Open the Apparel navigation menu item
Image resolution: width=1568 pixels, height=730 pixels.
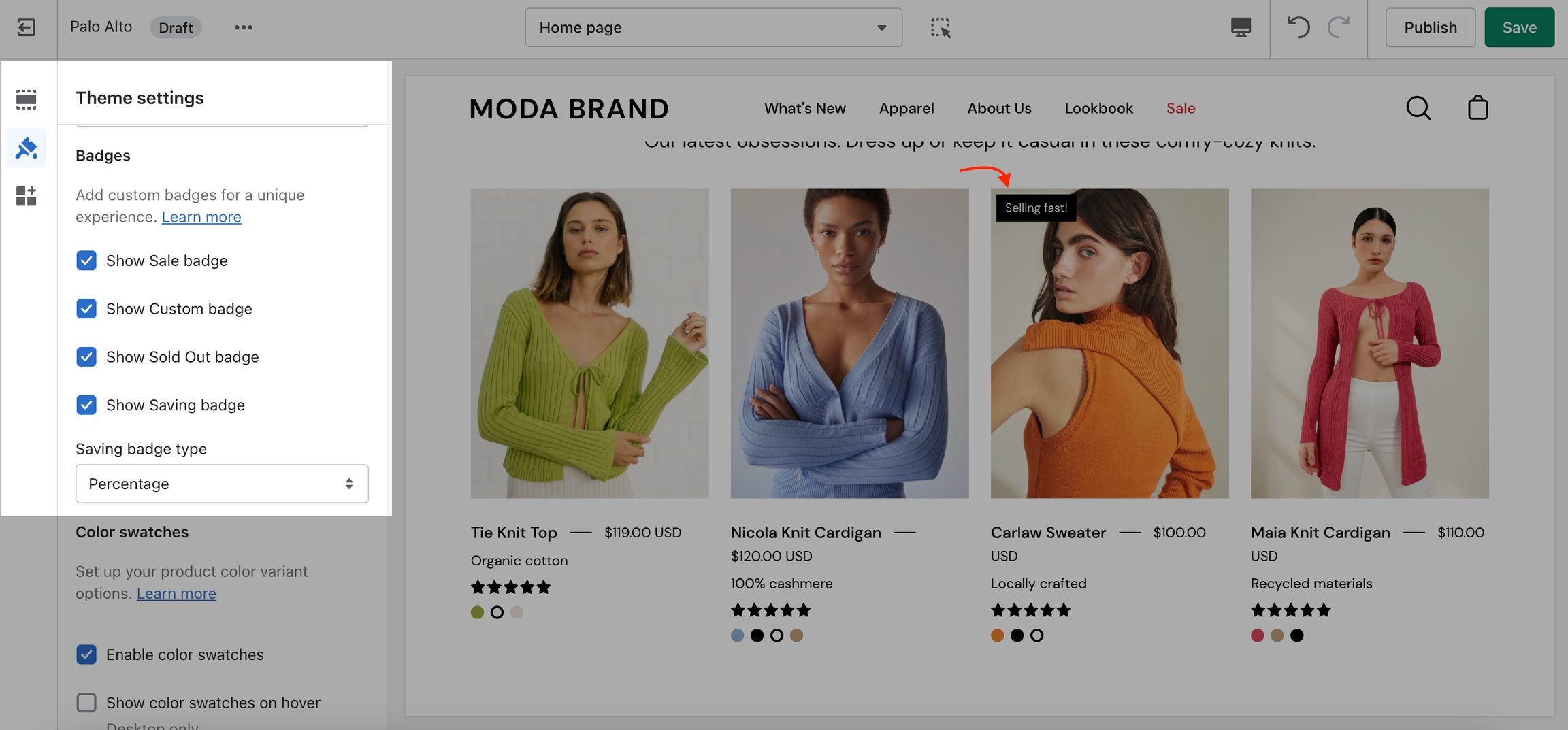(906, 108)
